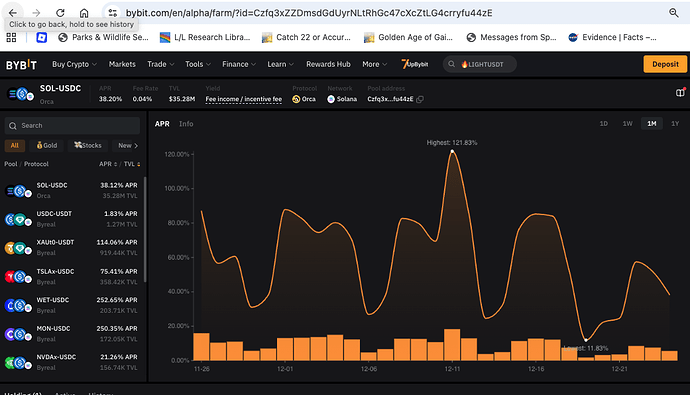This screenshot has height=395, width=690.
Task: Select the Stocks filter chip
Action: point(87,146)
